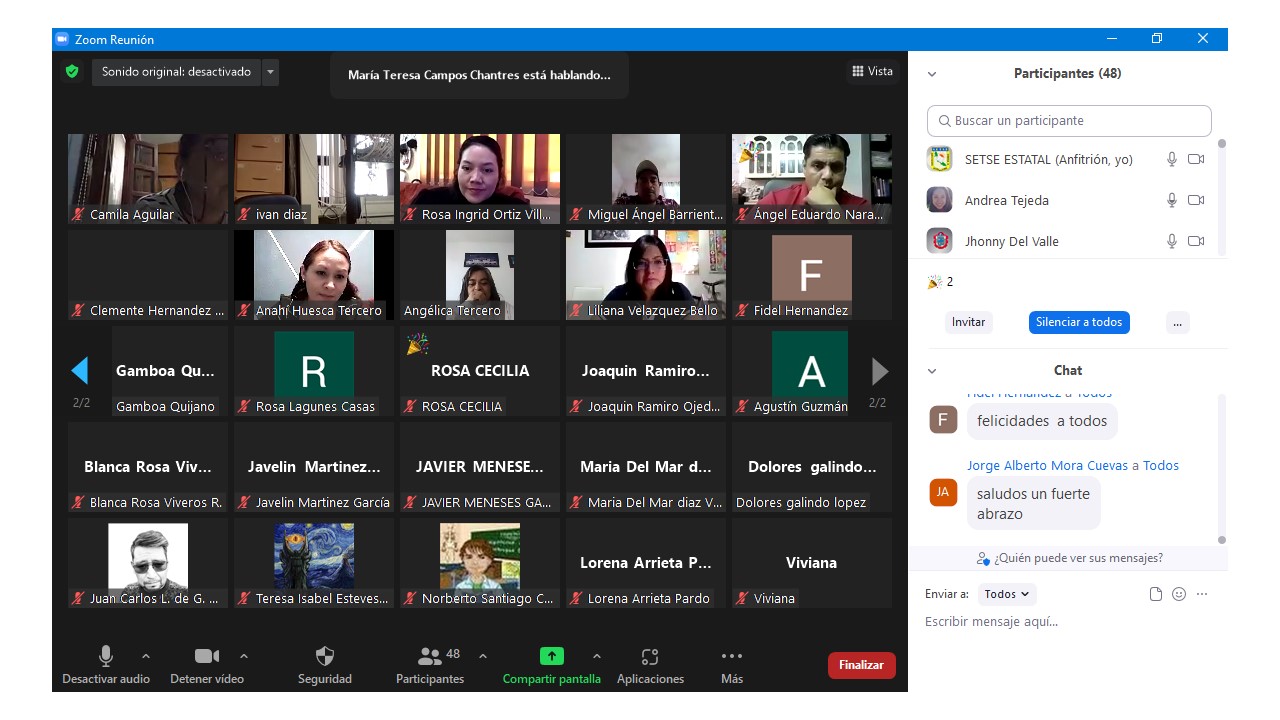The width and height of the screenshot is (1280, 720).
Task: Expand video options caret beside camera
Action: [x=244, y=656]
